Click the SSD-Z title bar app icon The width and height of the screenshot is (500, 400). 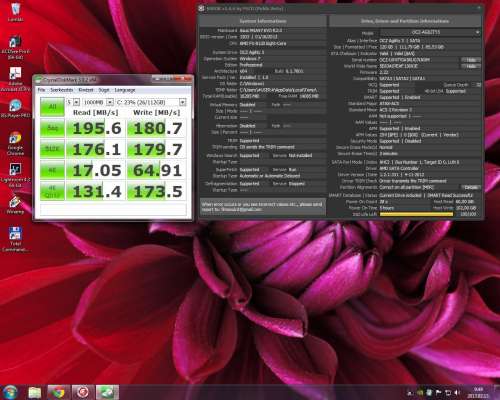coord(202,9)
